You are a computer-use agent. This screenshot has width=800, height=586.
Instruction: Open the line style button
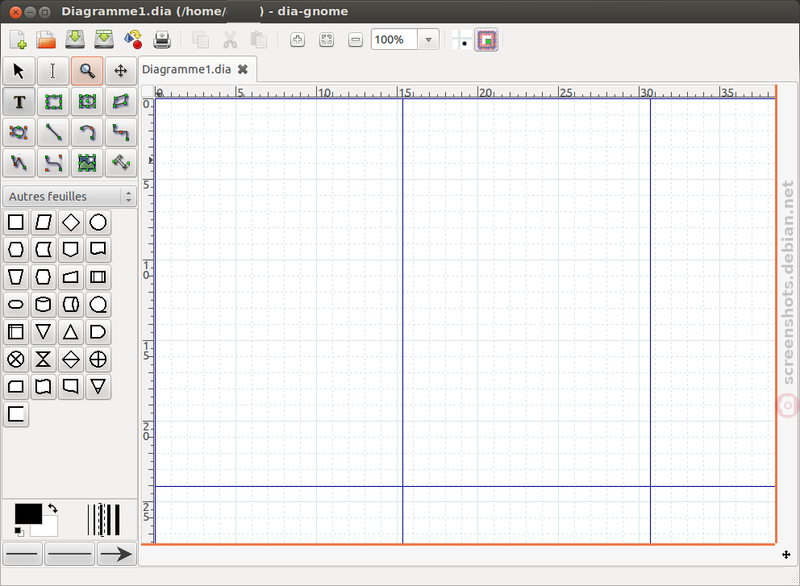pos(69,554)
